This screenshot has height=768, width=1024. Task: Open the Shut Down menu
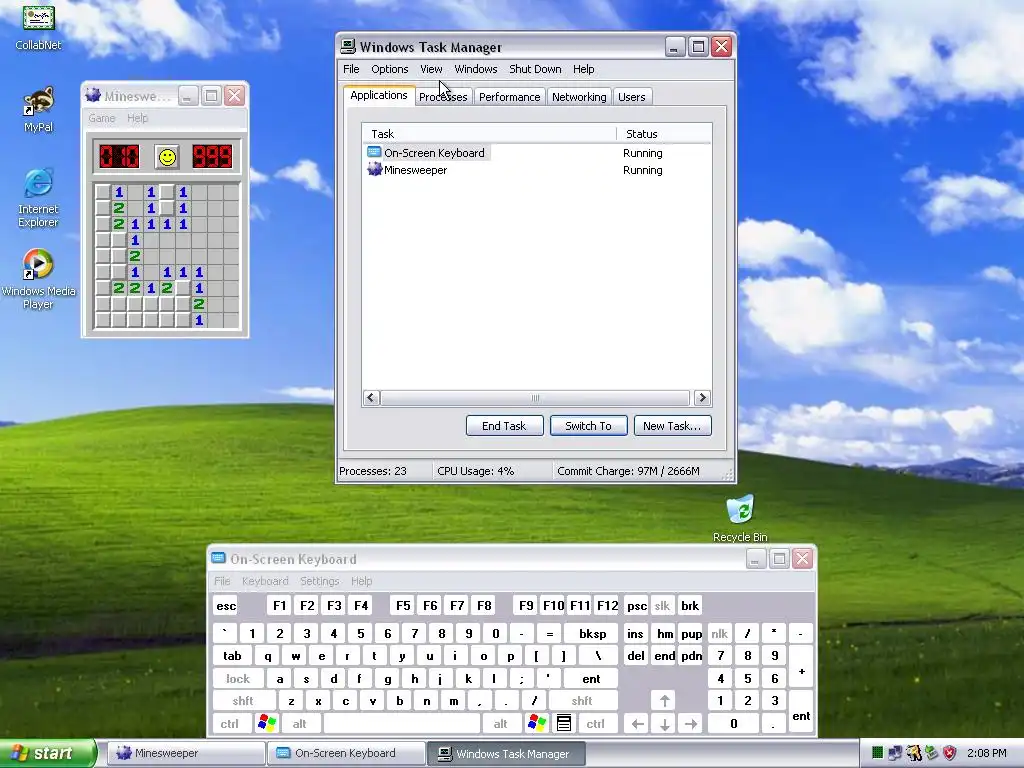tap(535, 69)
